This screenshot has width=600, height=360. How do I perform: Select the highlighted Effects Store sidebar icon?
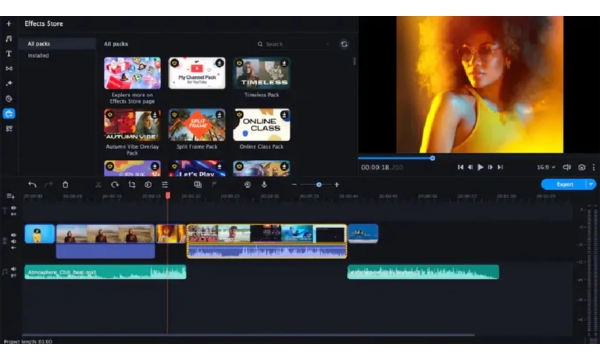point(9,114)
